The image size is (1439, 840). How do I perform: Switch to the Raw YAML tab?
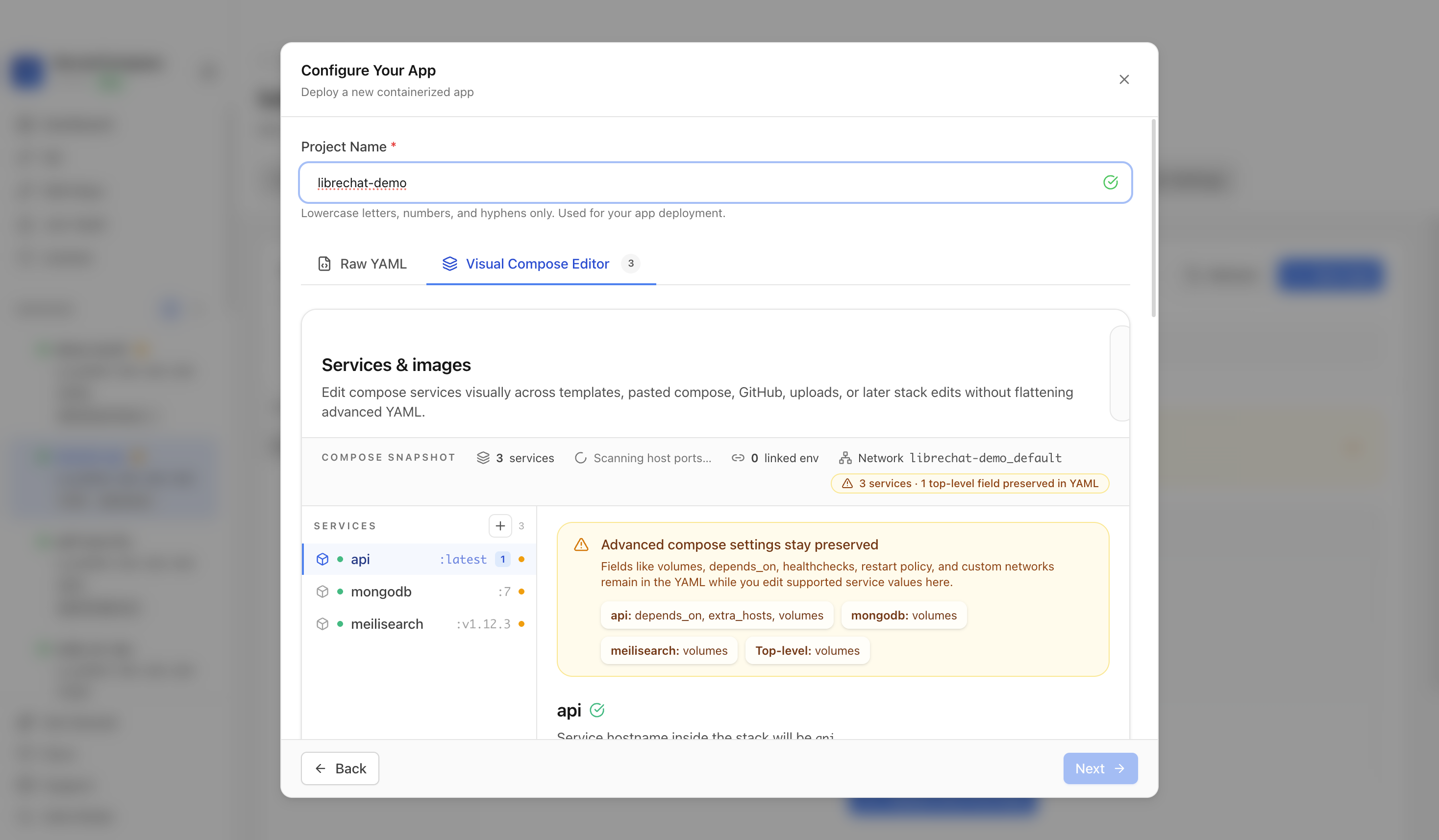coord(362,264)
